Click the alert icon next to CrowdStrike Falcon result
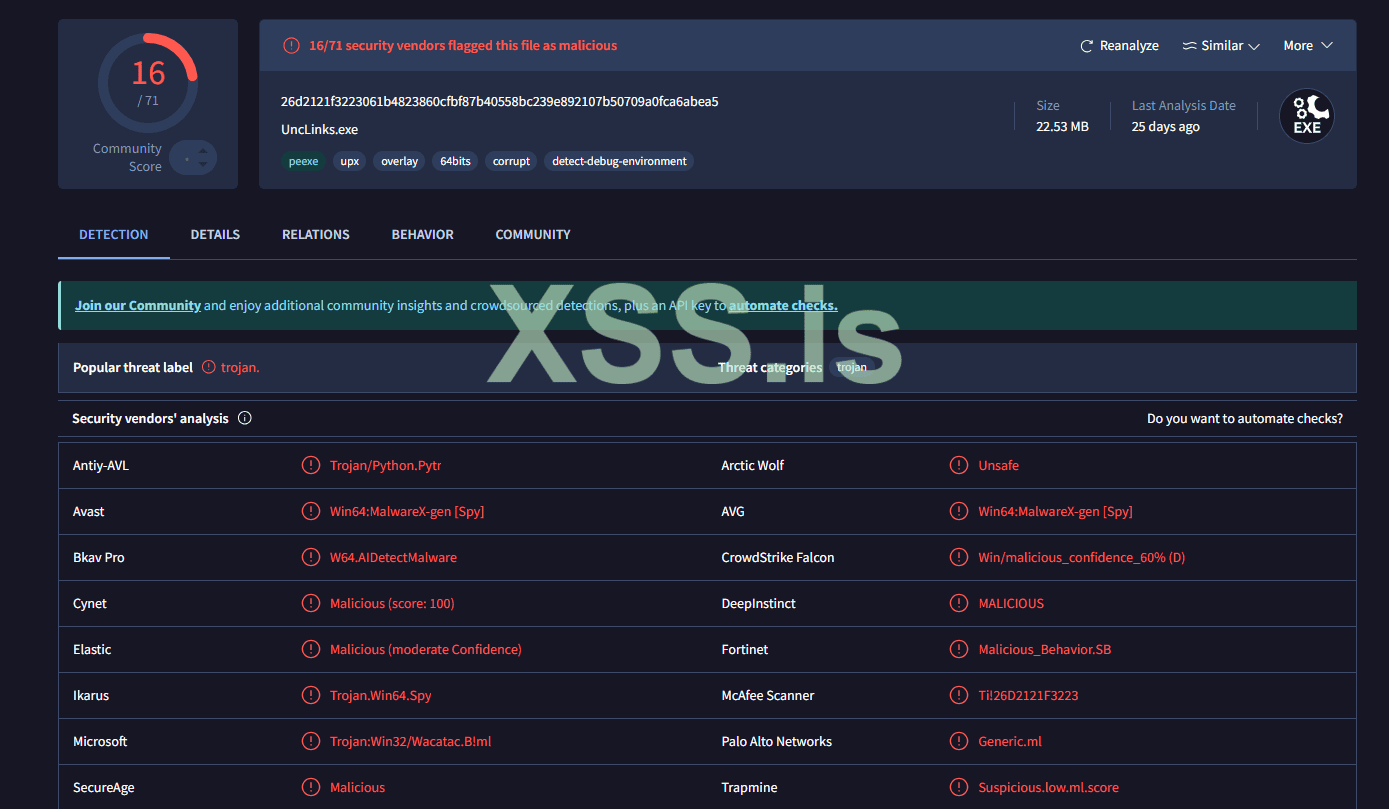The height and width of the screenshot is (809, 1389). (x=959, y=557)
